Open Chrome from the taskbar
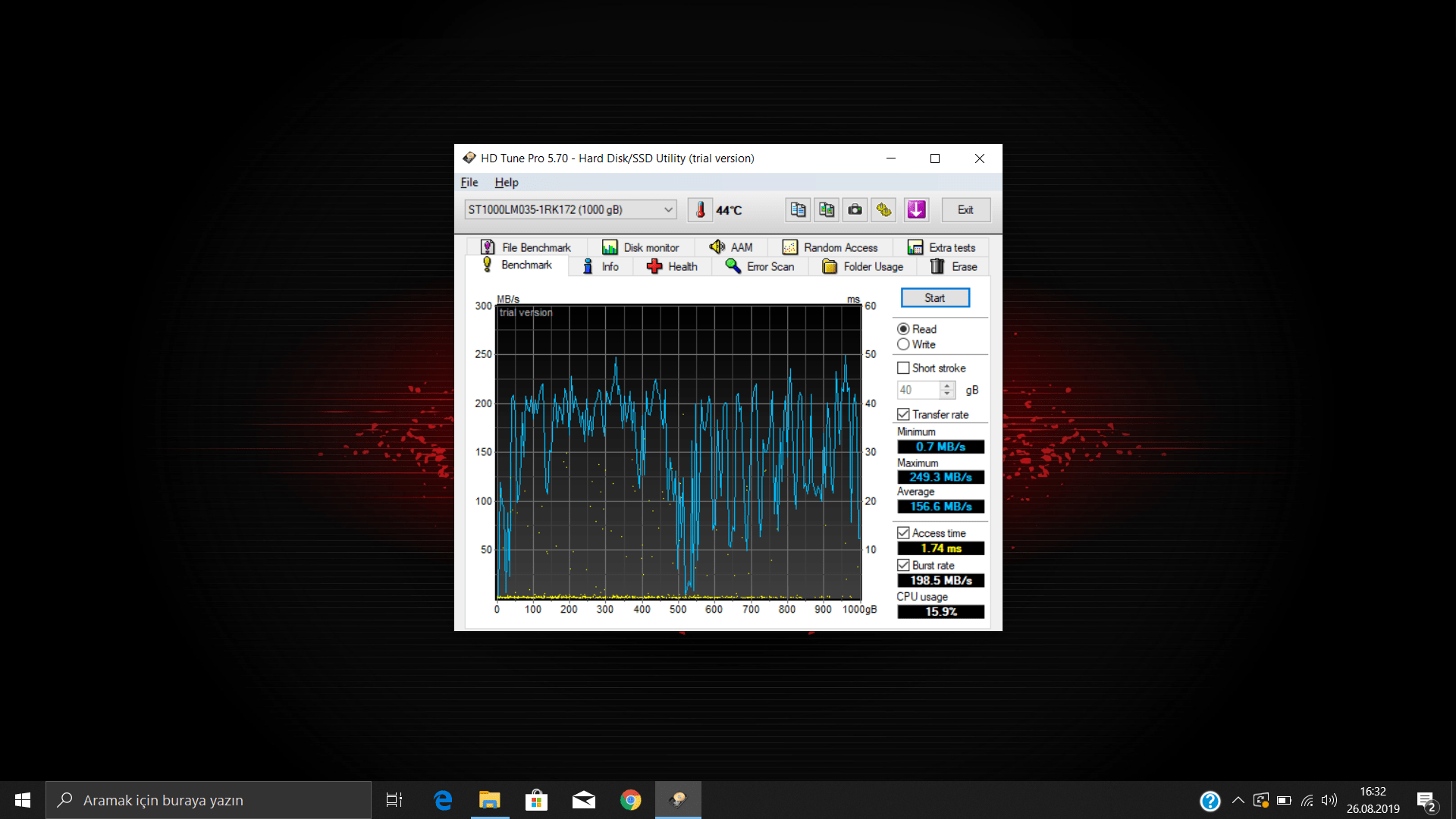The width and height of the screenshot is (1456, 819). point(630,799)
